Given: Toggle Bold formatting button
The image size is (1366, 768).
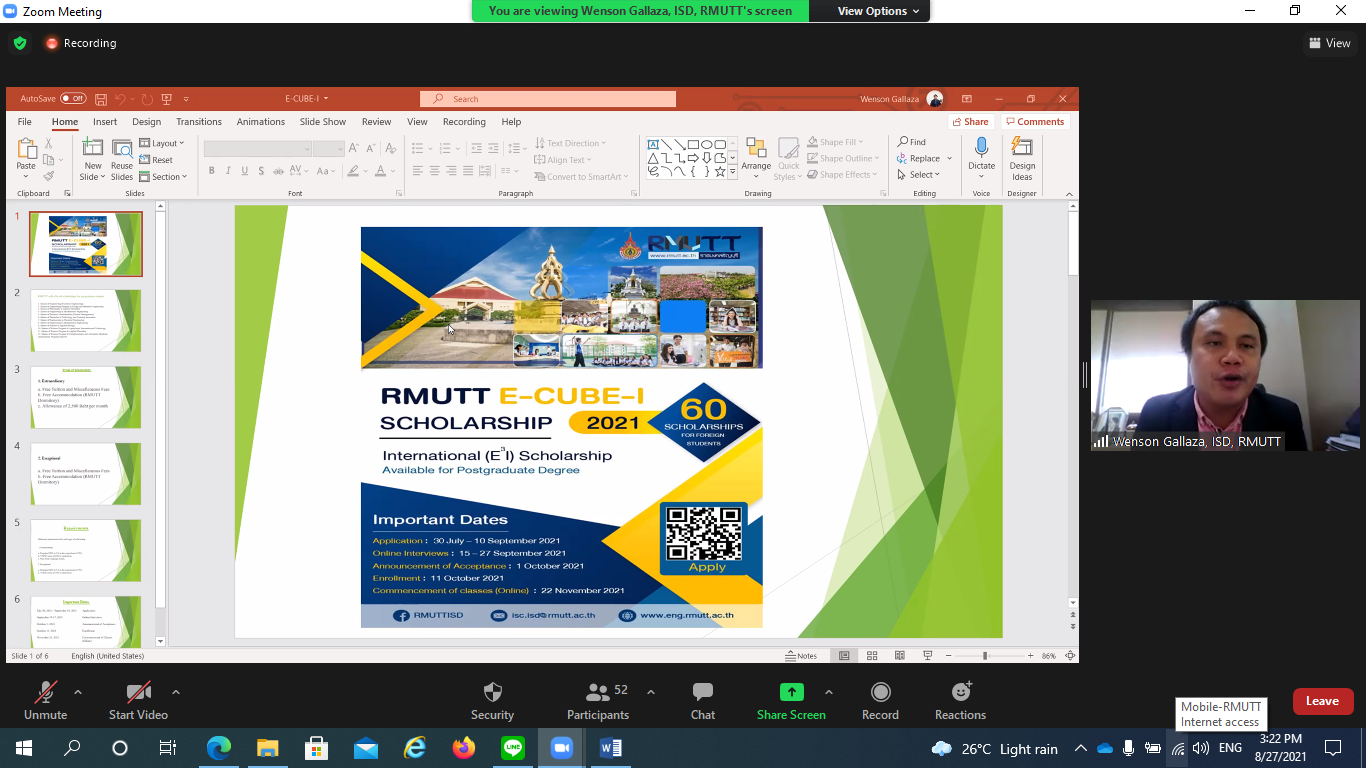Looking at the screenshot, I should click(x=212, y=171).
